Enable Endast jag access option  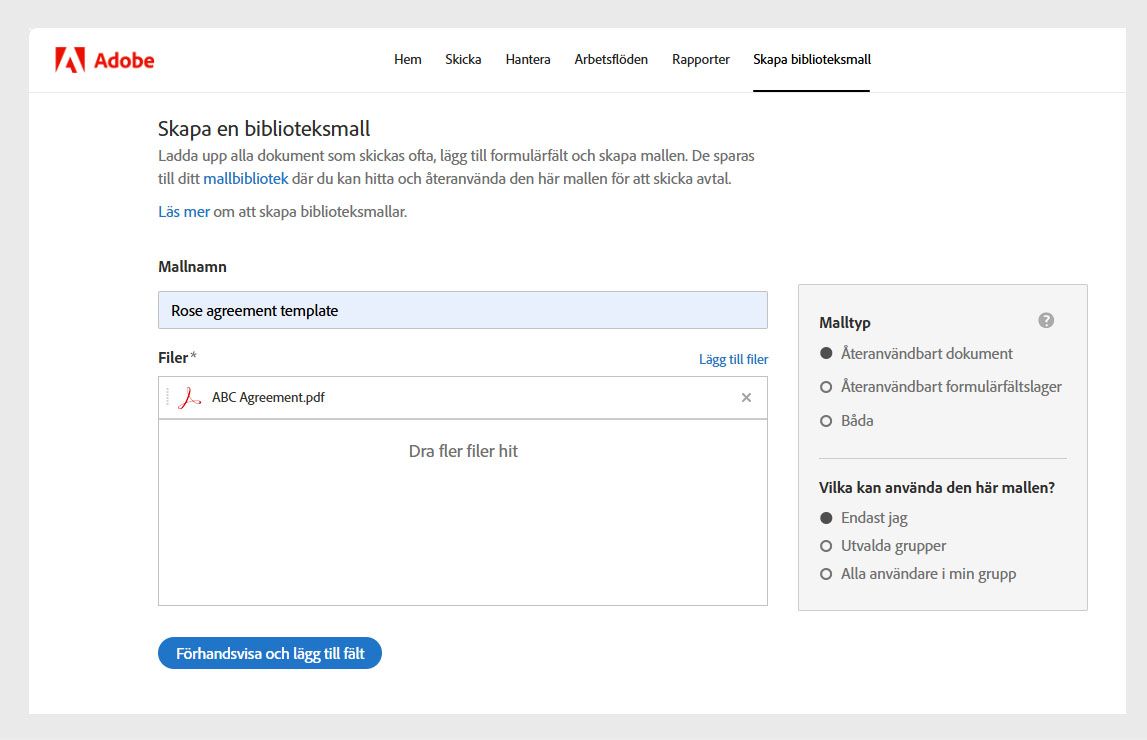pos(825,518)
